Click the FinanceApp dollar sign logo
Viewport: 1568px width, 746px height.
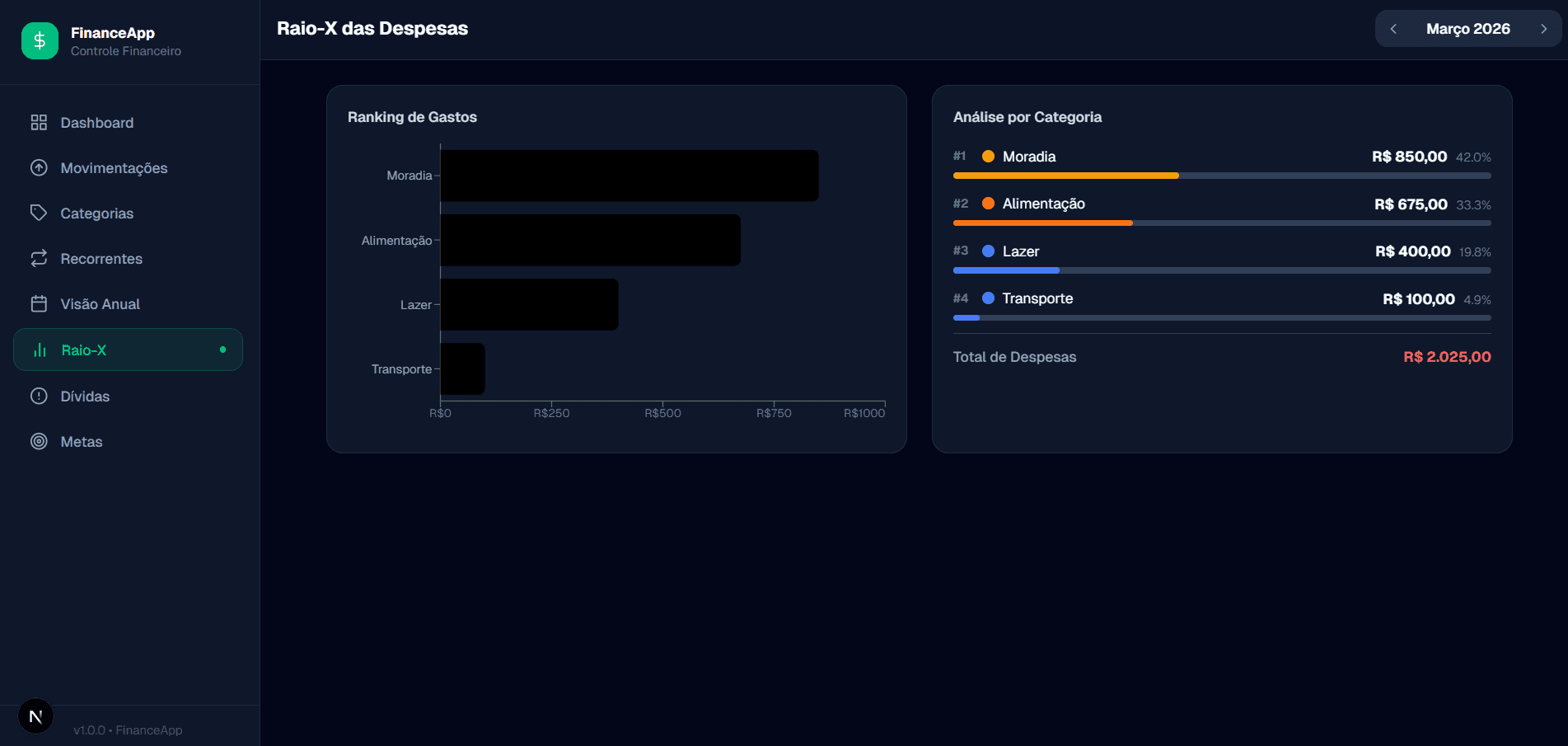pos(40,40)
